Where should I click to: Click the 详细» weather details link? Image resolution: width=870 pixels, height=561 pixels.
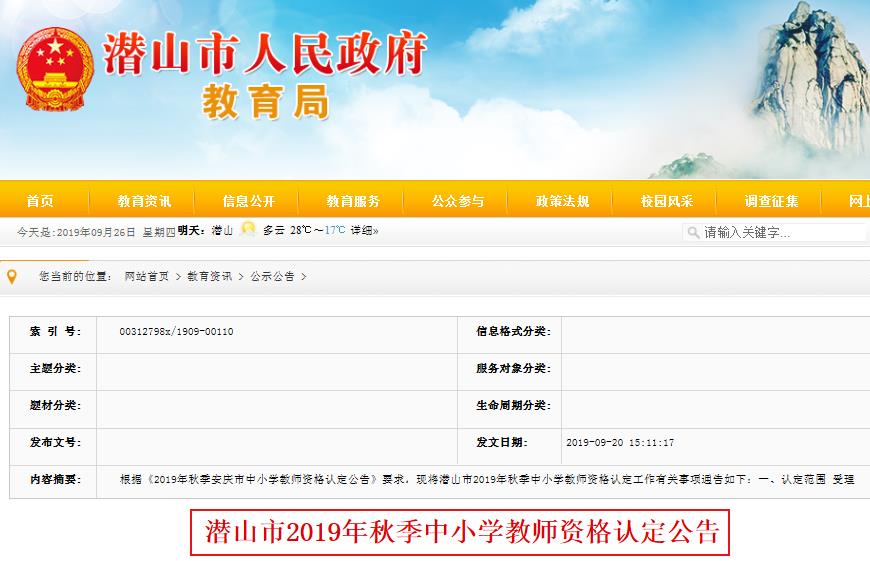point(364,230)
